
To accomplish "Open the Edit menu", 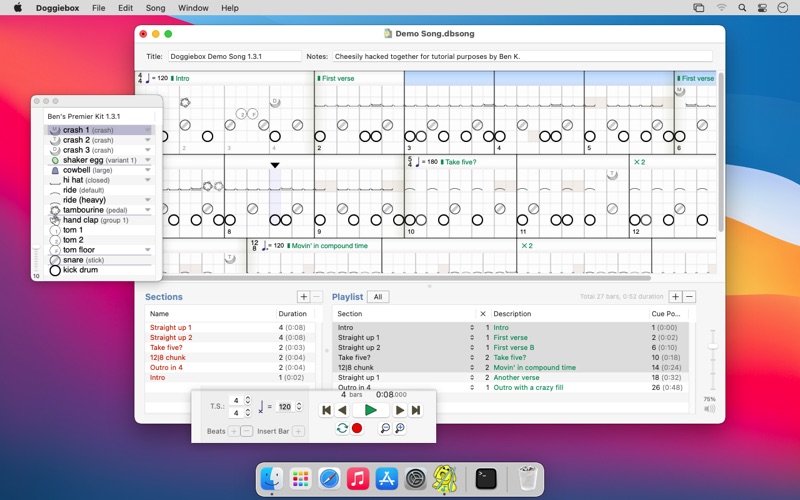I will tap(126, 8).
